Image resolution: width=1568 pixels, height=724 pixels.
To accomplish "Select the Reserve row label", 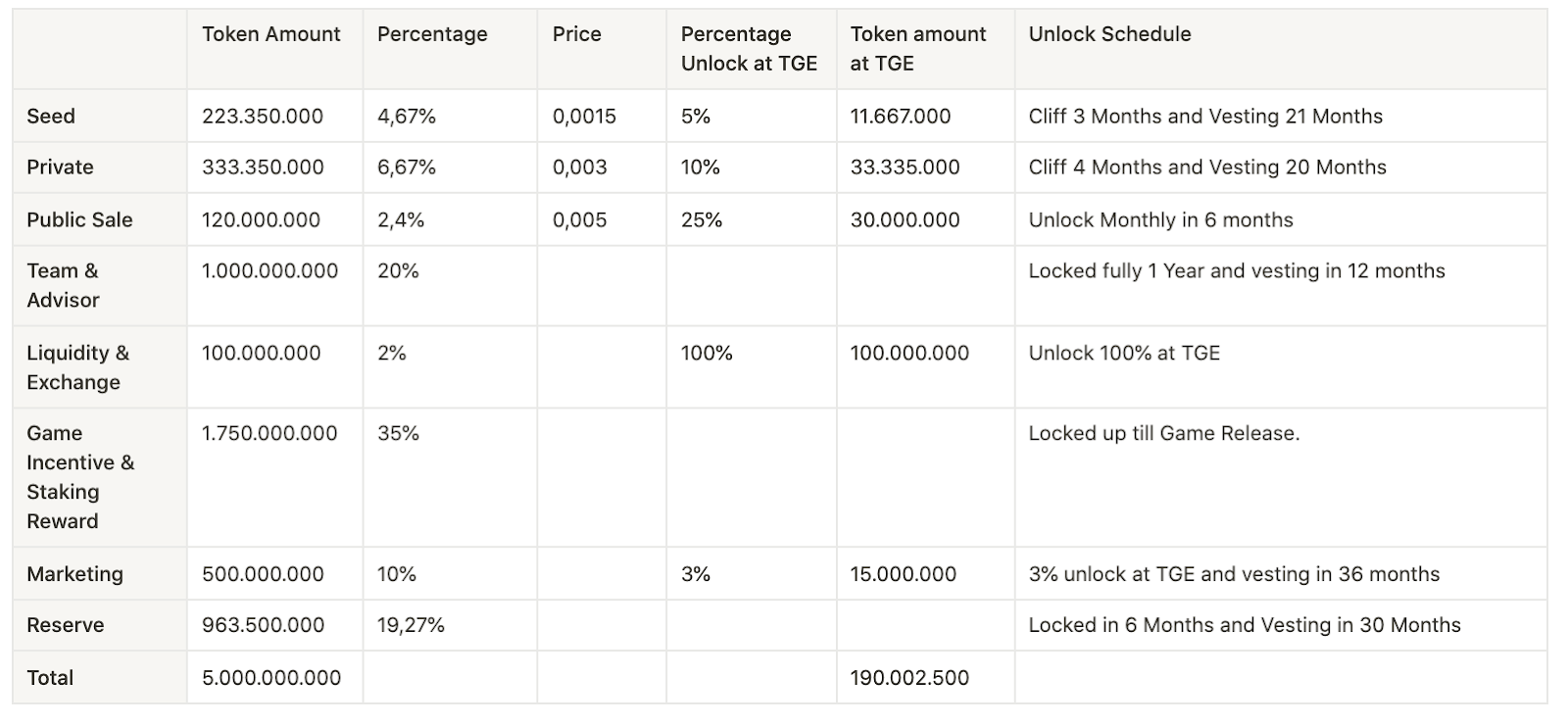I will pyautogui.click(x=65, y=626).
